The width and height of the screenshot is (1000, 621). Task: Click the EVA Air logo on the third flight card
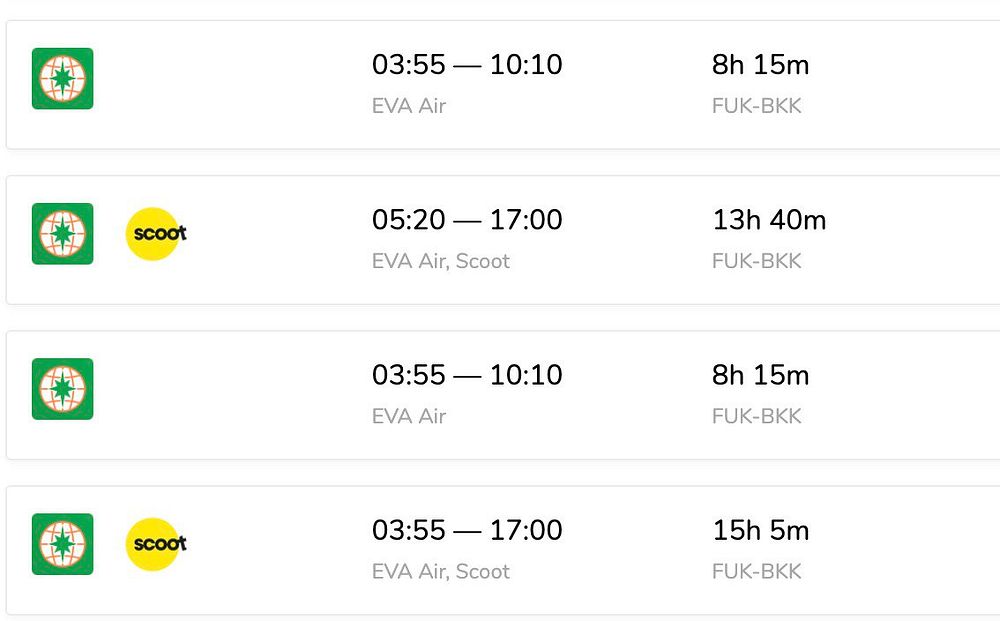pos(62,389)
